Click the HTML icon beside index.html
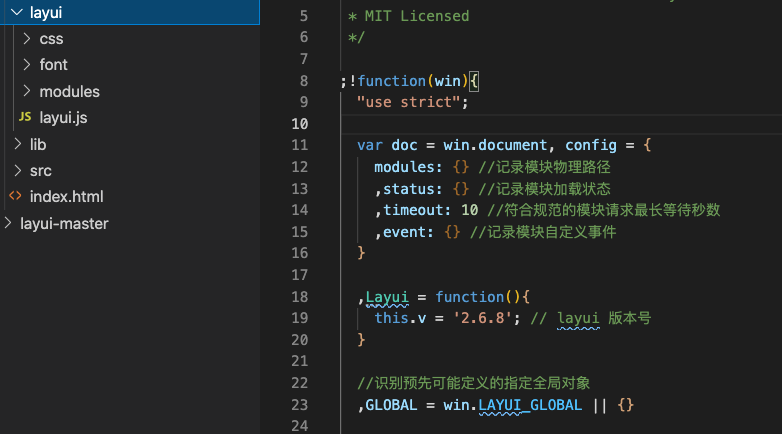The width and height of the screenshot is (782, 434). pos(15,196)
